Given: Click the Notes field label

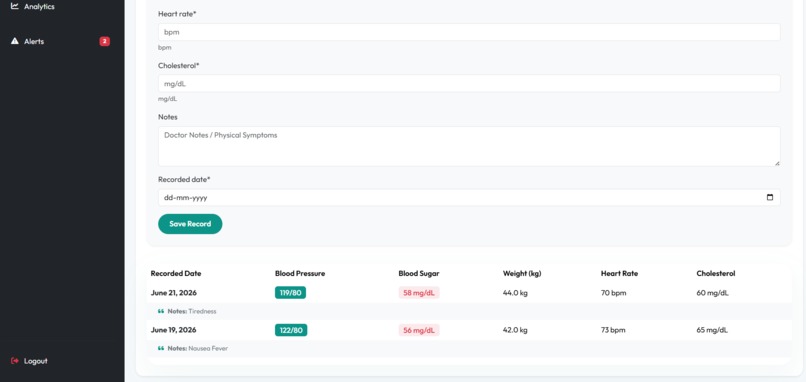Looking at the screenshot, I should tap(168, 117).
